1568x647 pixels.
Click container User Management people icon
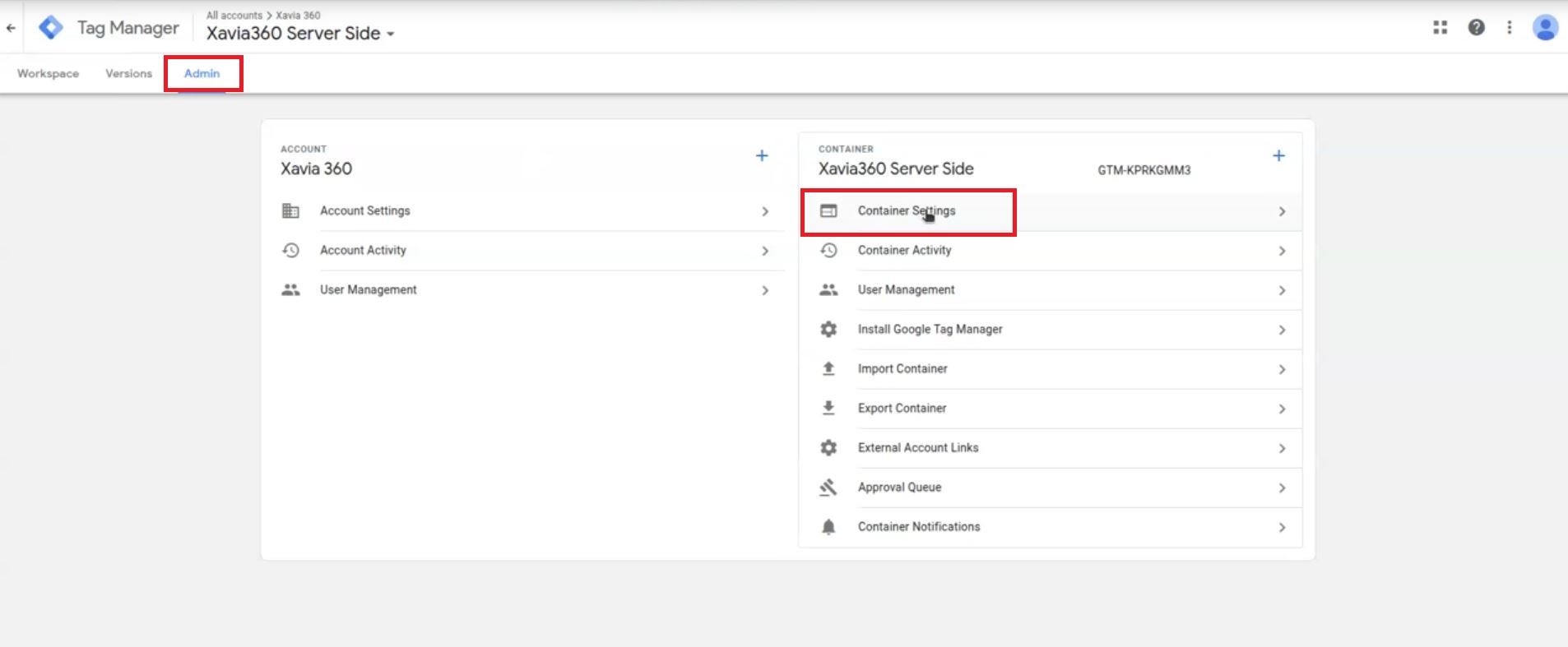pyautogui.click(x=828, y=289)
